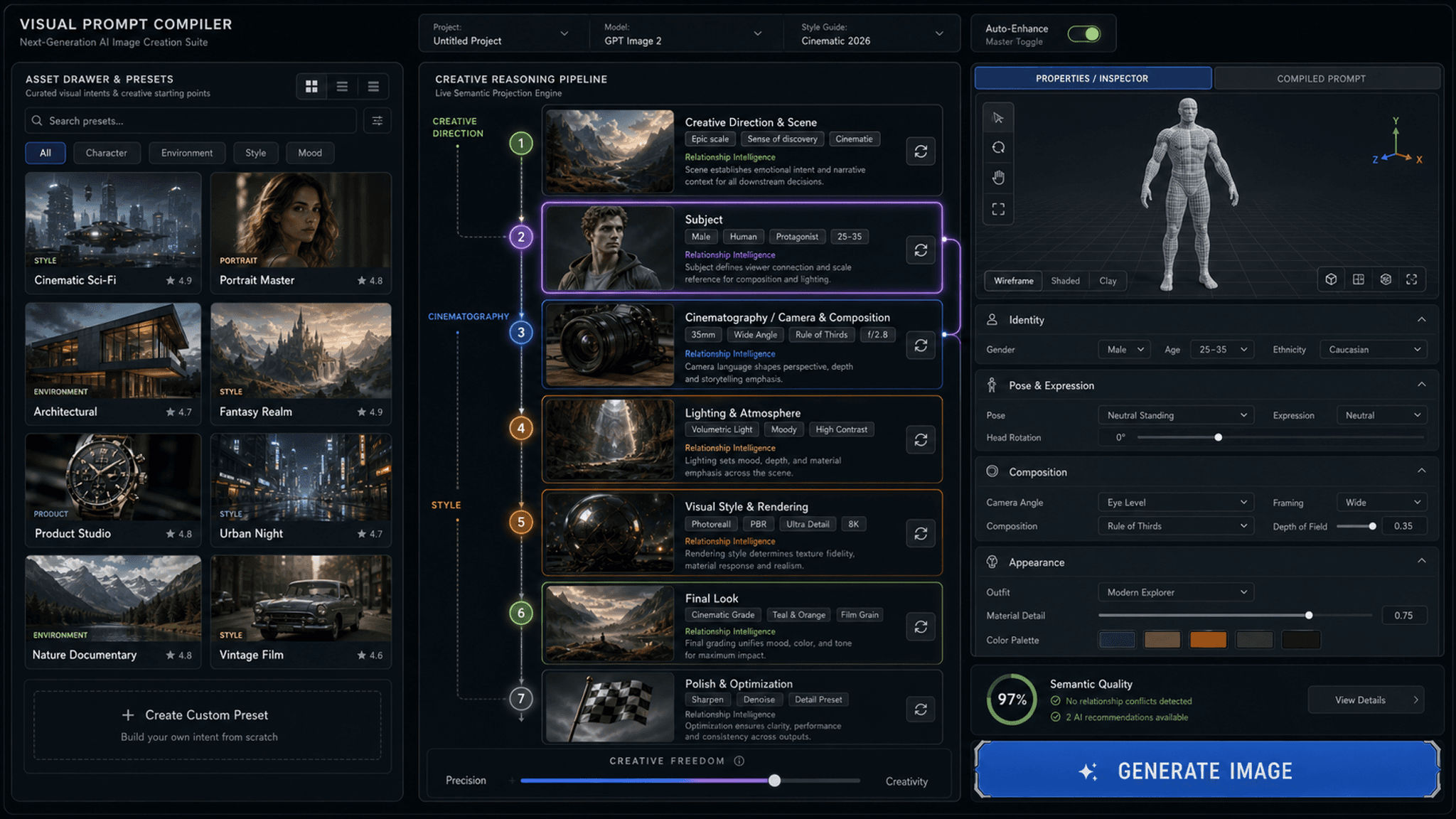This screenshot has width=1456, height=819.
Task: Click the Generate Image button
Action: 1206,770
